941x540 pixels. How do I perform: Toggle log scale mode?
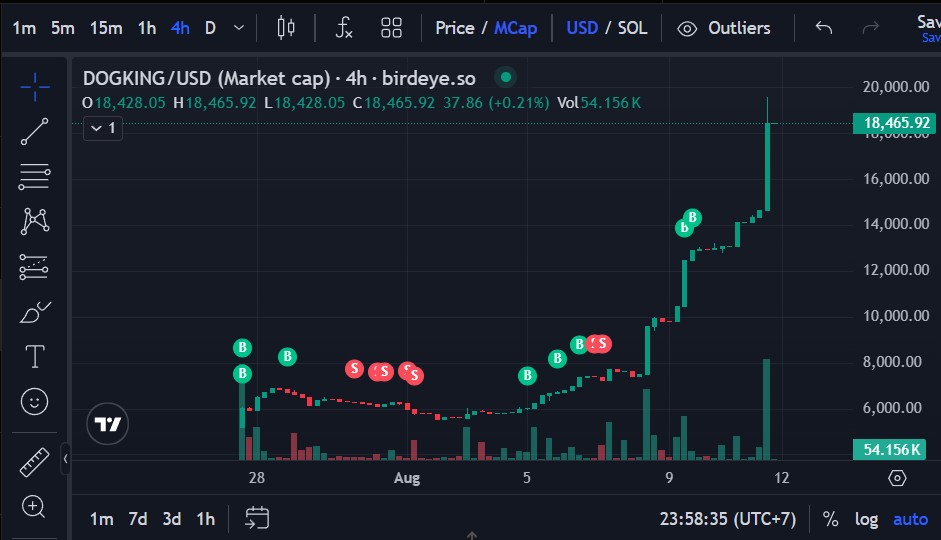click(x=867, y=519)
